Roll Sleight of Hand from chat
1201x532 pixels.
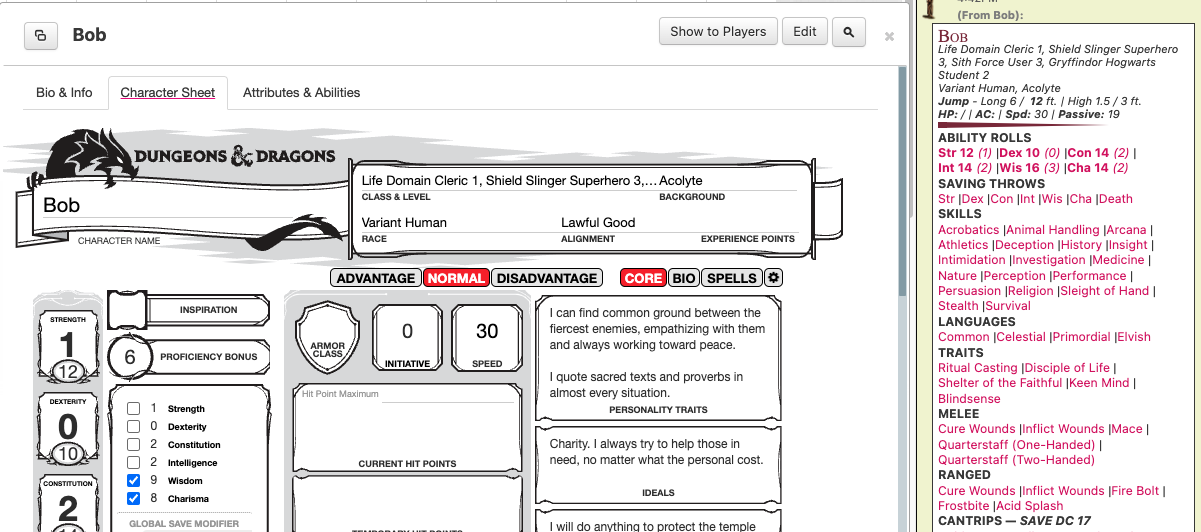[1104, 291]
